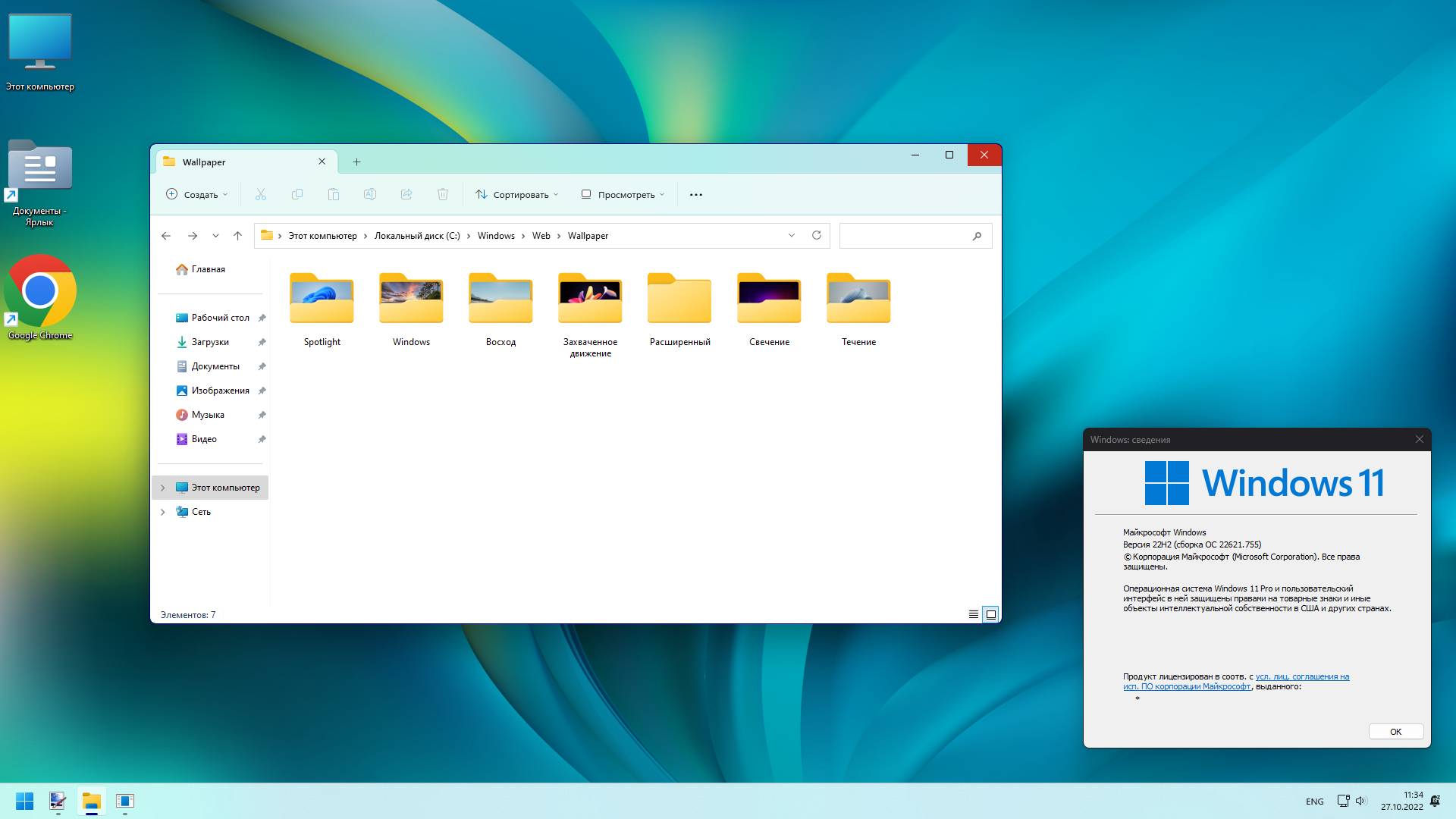
Task: Unpin the Downloads (Загрузки) quick access pin
Action: point(262,342)
